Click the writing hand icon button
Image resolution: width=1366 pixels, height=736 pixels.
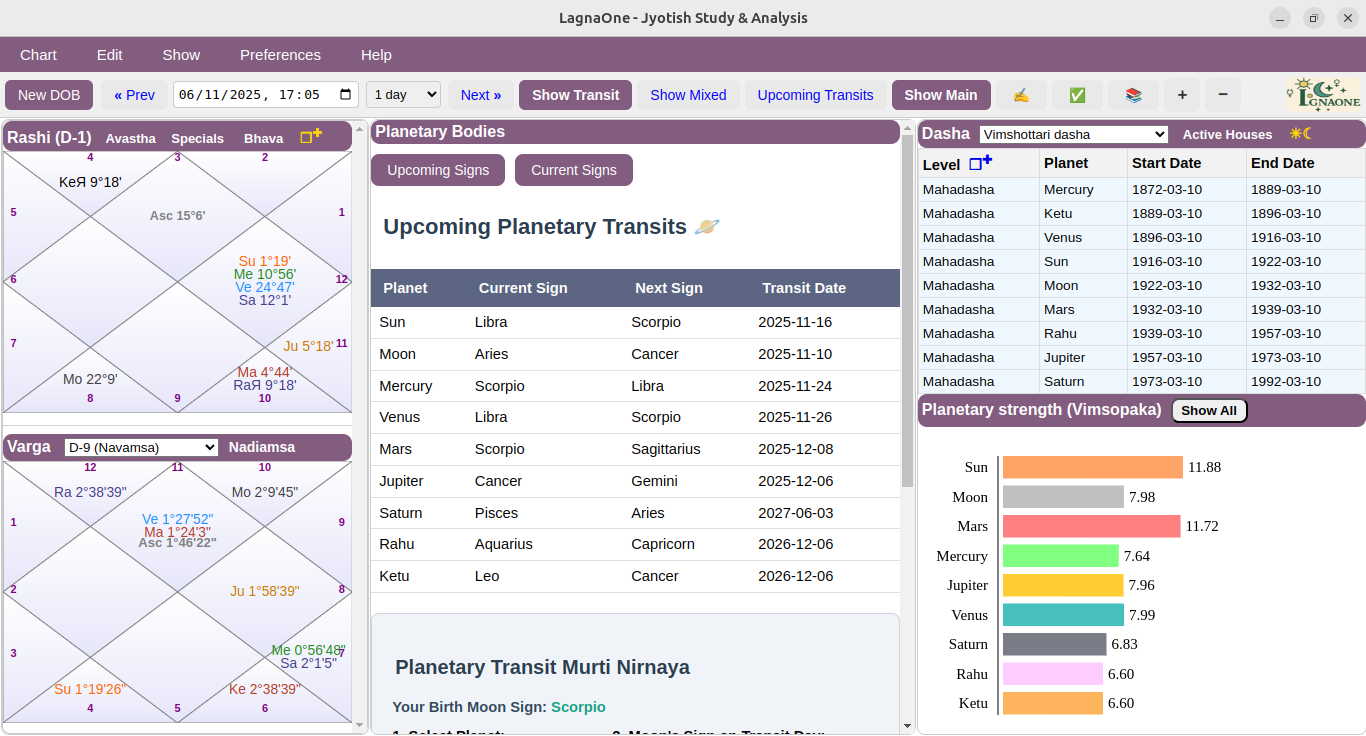click(x=1021, y=95)
